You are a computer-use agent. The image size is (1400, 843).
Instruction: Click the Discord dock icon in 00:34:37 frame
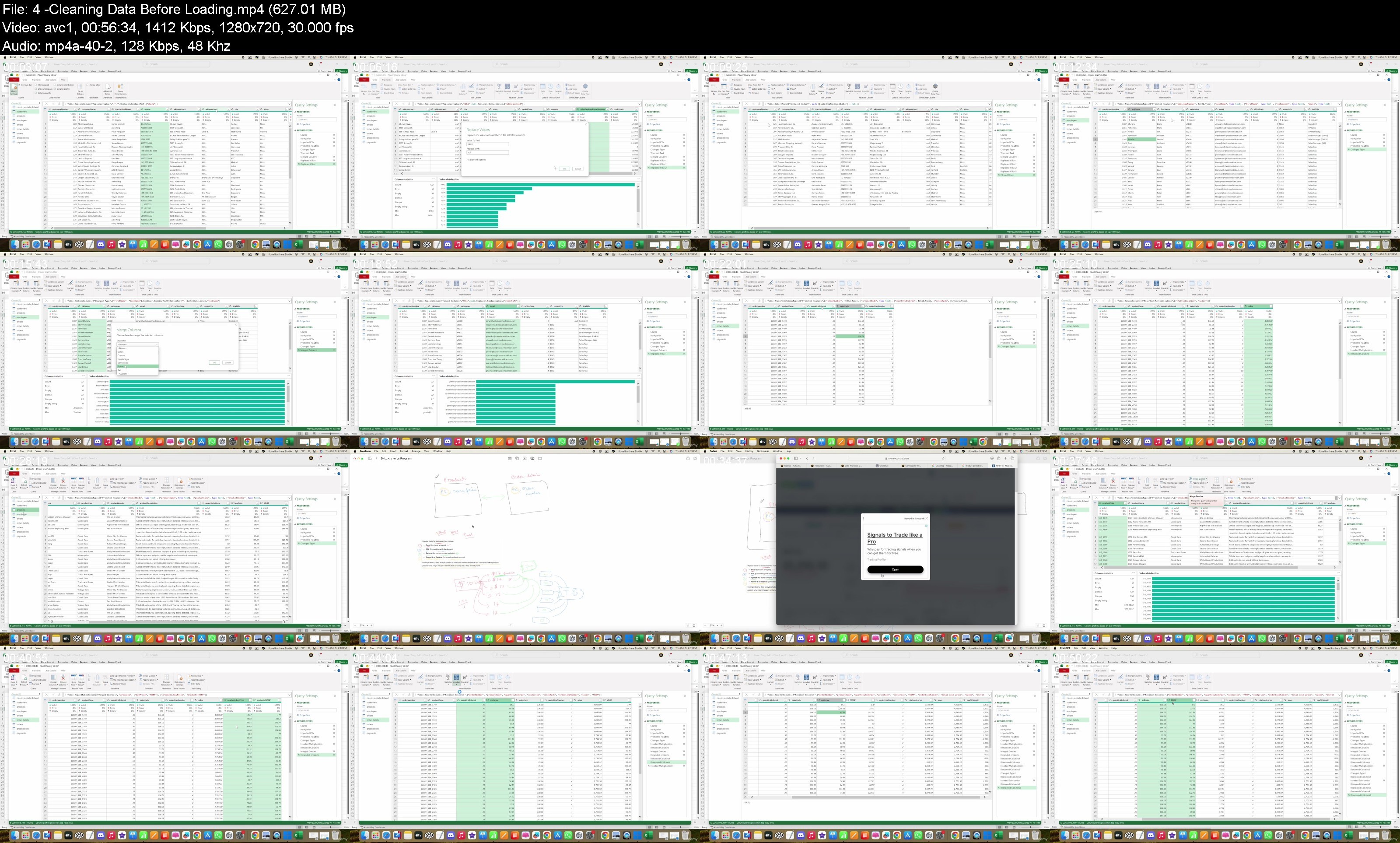tap(801, 639)
